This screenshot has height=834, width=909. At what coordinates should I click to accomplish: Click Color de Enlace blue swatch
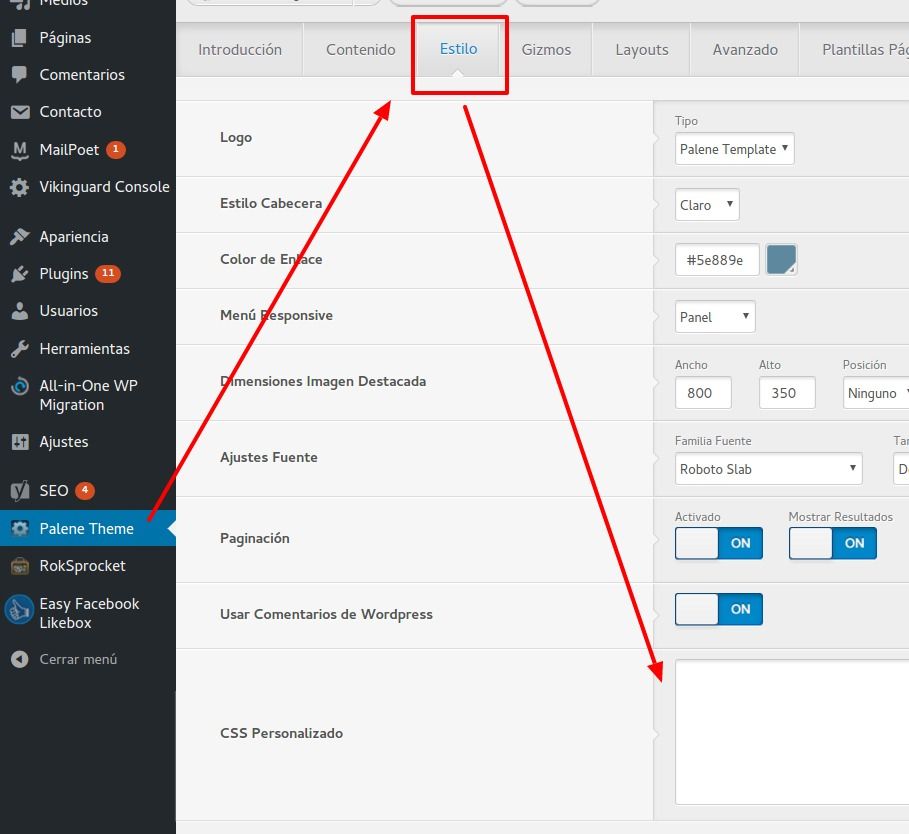(781, 259)
